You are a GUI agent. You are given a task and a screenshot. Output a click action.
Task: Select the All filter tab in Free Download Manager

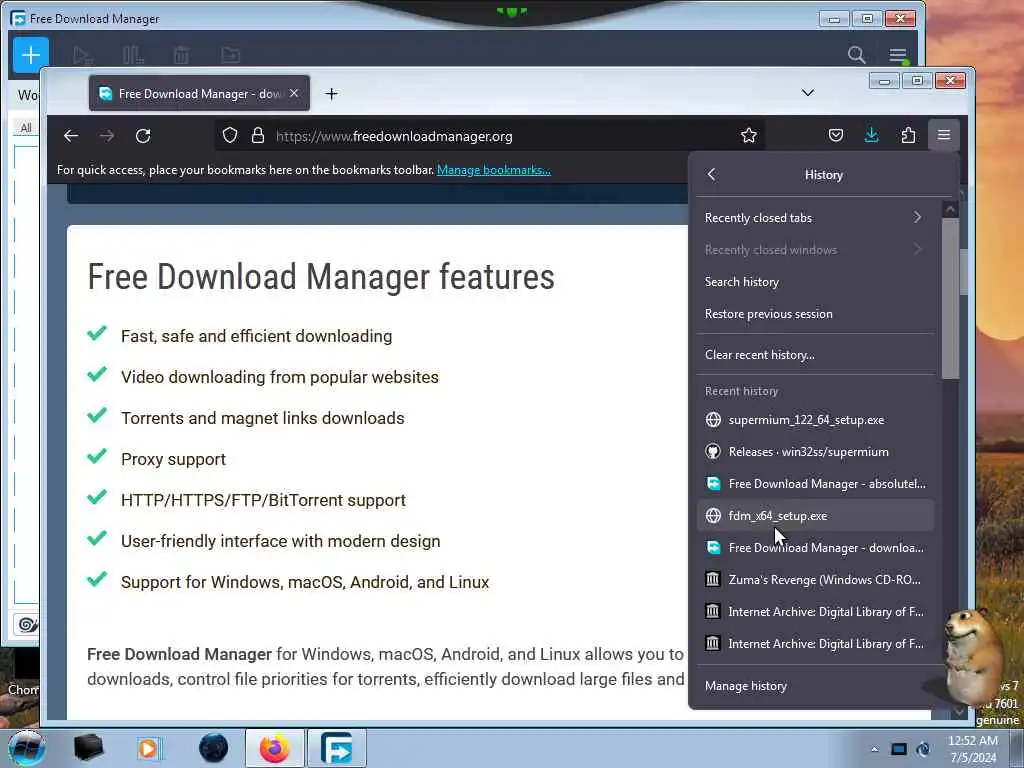pyautogui.click(x=25, y=127)
